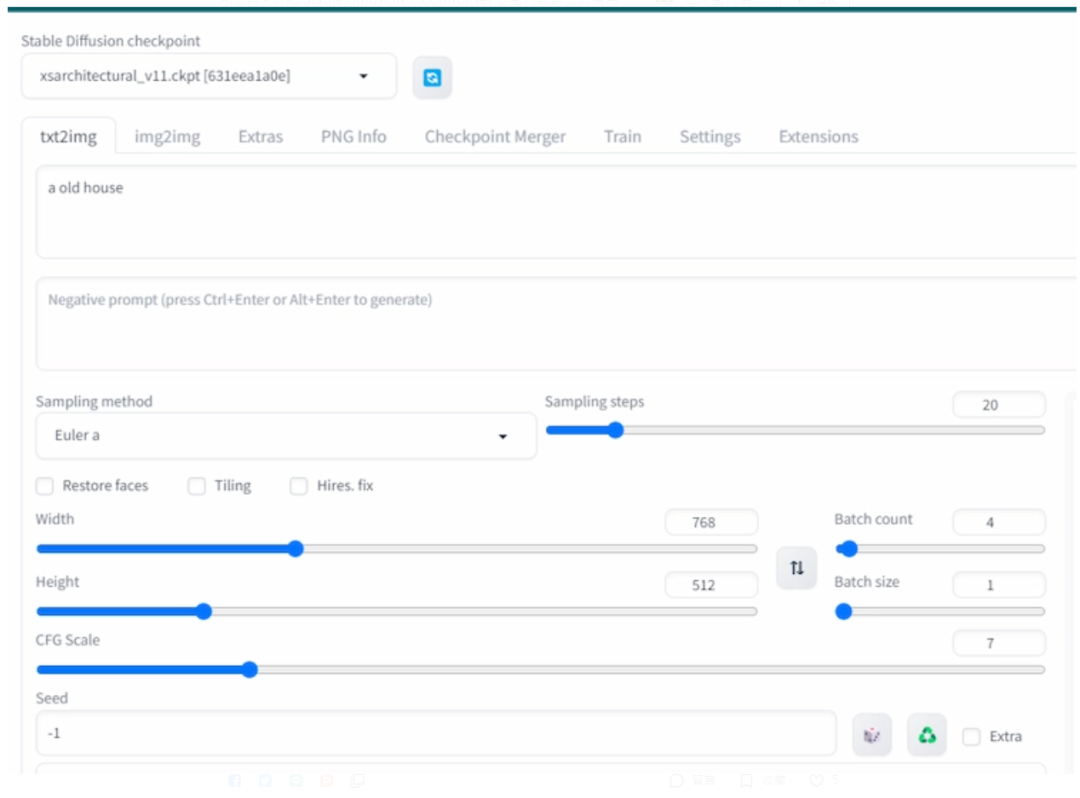Open the Settings tab
1080x798 pixels.
710,136
